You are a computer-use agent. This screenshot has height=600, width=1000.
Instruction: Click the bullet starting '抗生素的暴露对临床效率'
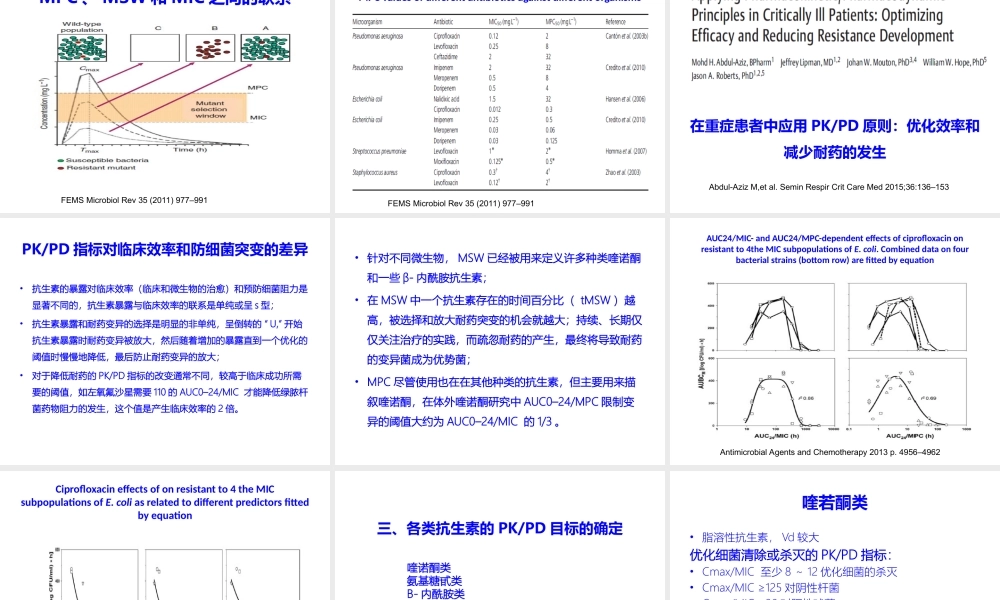pyautogui.click(x=170, y=297)
